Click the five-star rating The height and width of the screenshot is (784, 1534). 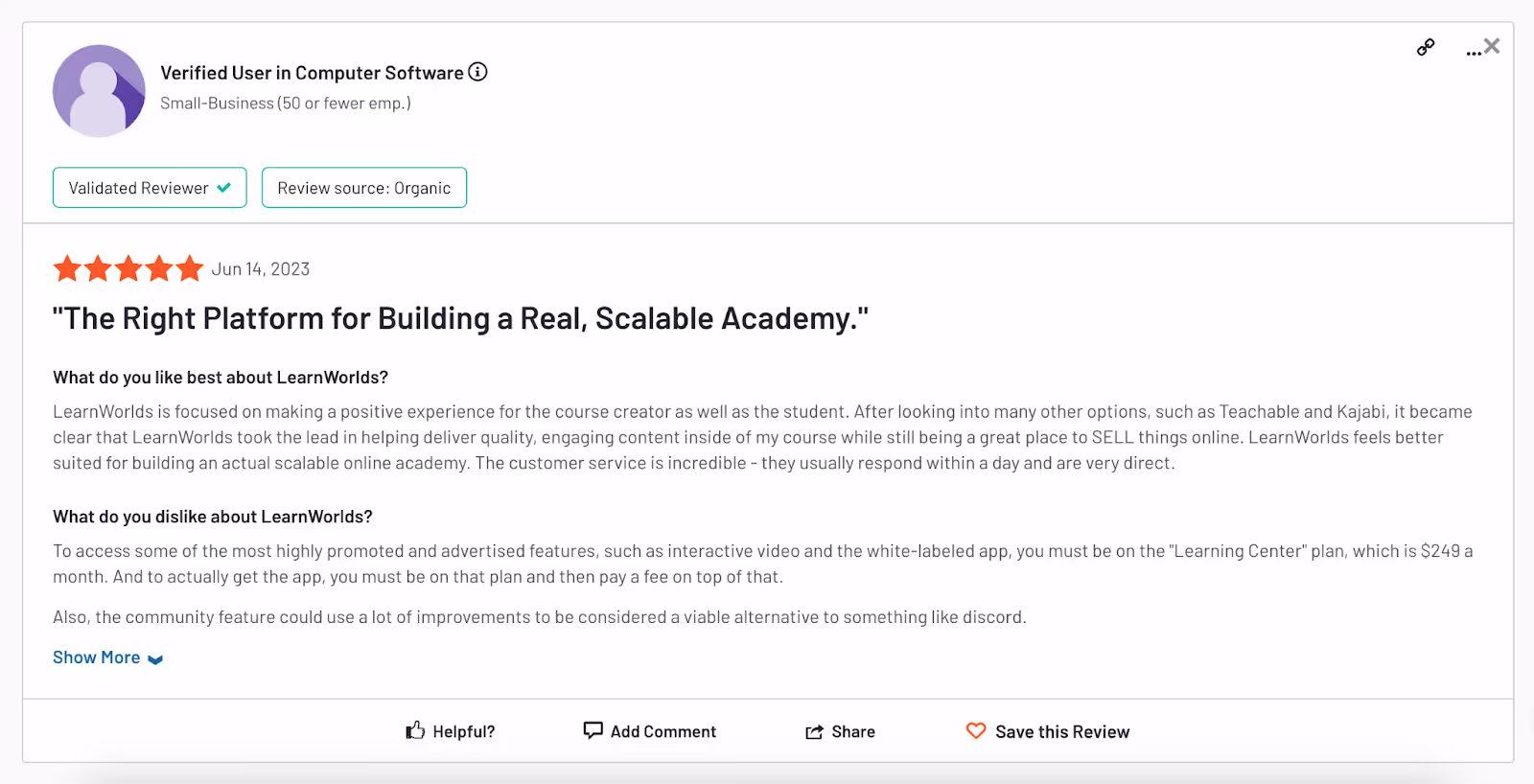point(128,268)
